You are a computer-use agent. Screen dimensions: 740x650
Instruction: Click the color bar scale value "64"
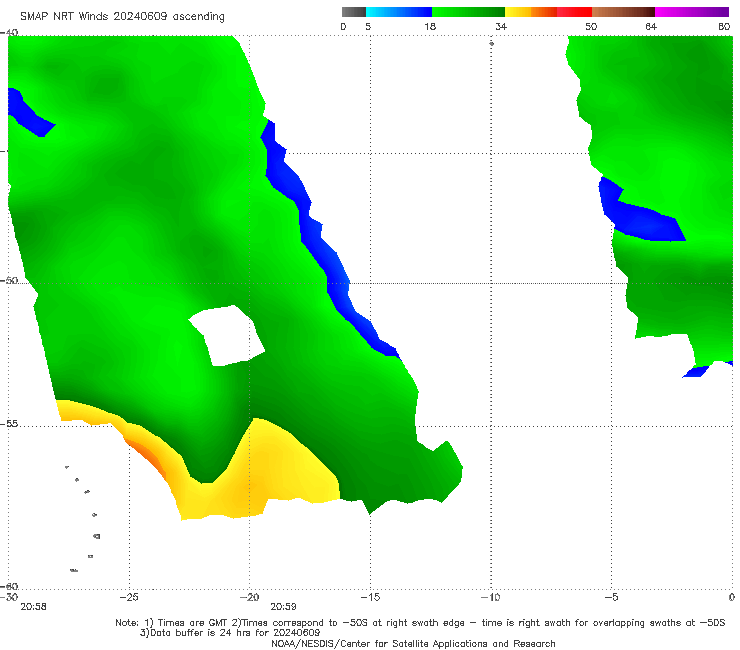[x=651, y=26]
